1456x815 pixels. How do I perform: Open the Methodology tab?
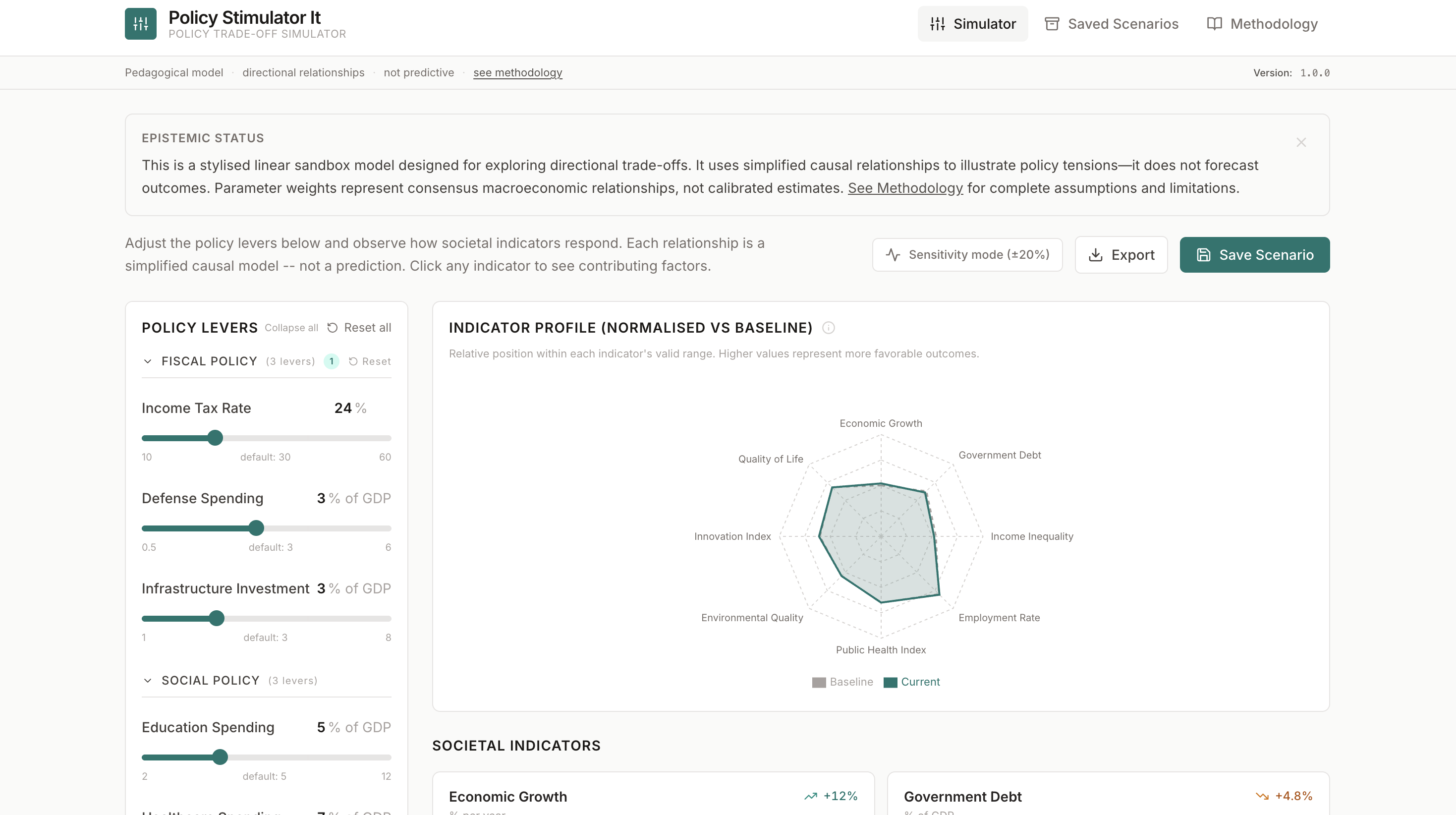pos(1262,24)
